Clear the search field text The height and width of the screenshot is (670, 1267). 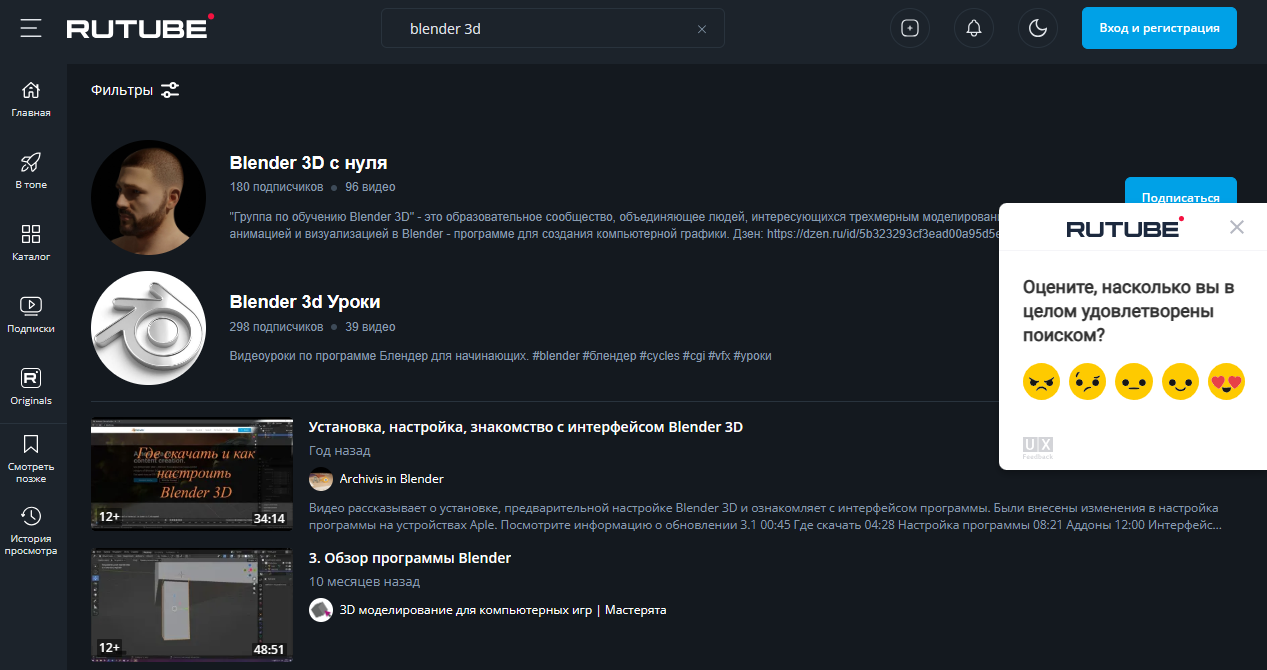point(702,29)
